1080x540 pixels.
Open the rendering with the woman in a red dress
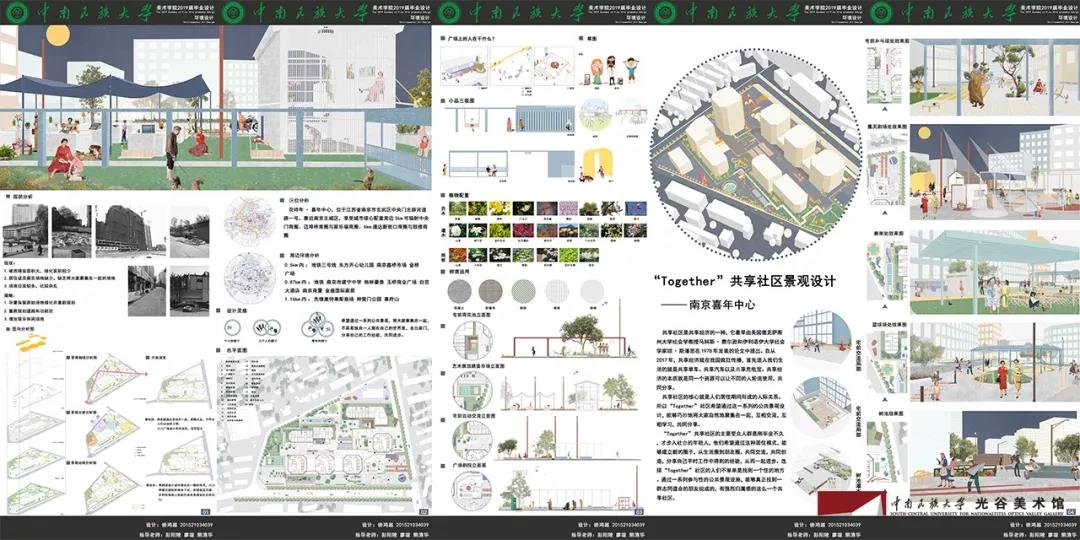click(993, 362)
